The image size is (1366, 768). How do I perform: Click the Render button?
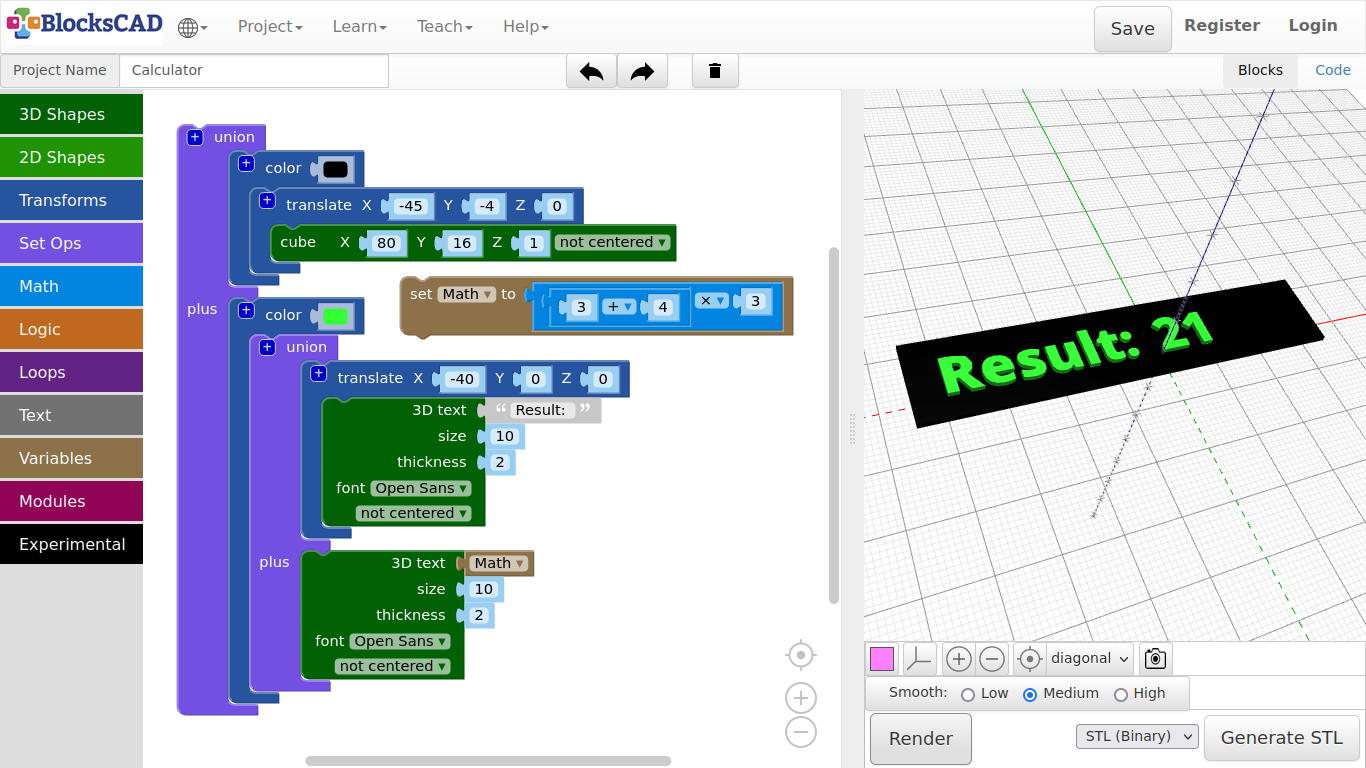pos(920,739)
